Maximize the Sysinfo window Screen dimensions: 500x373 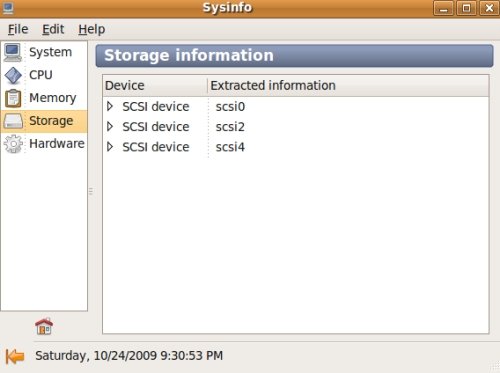click(466, 8)
